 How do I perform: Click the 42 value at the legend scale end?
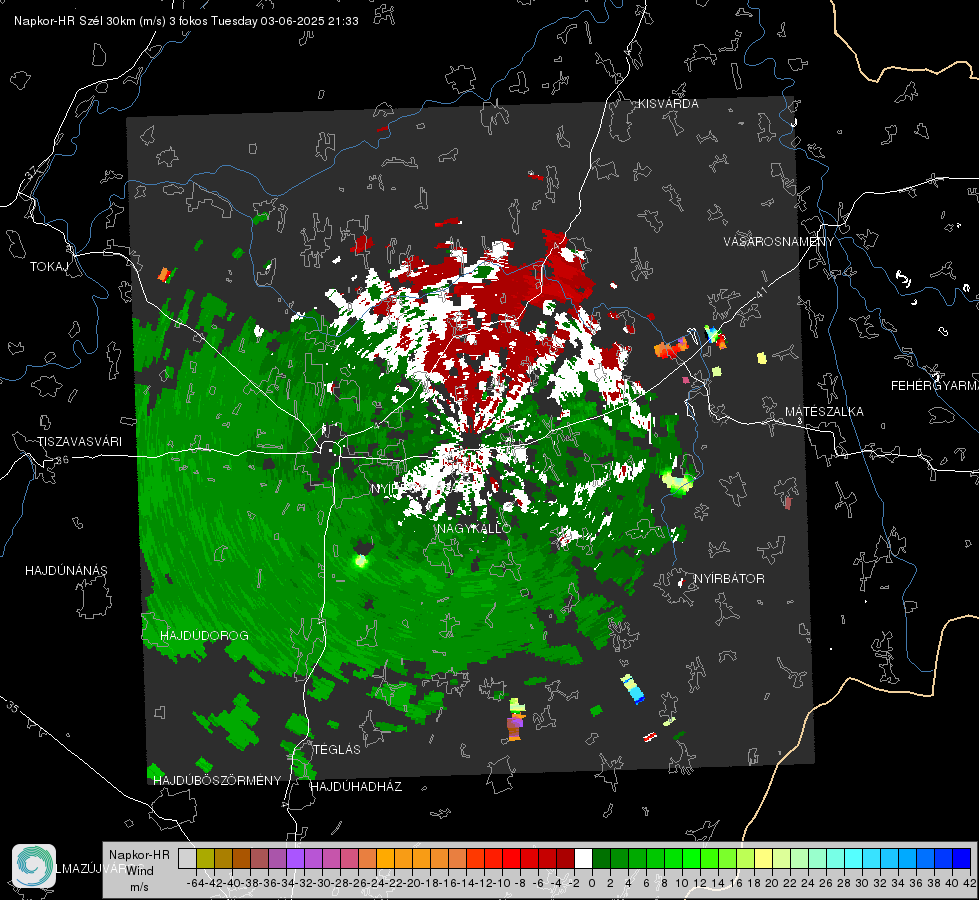(970, 883)
